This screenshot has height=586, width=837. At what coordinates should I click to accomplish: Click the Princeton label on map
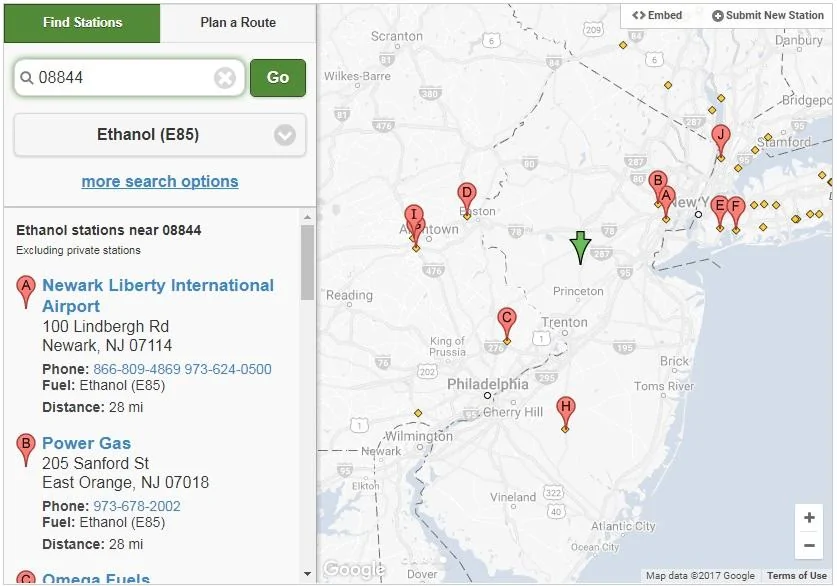pos(578,291)
